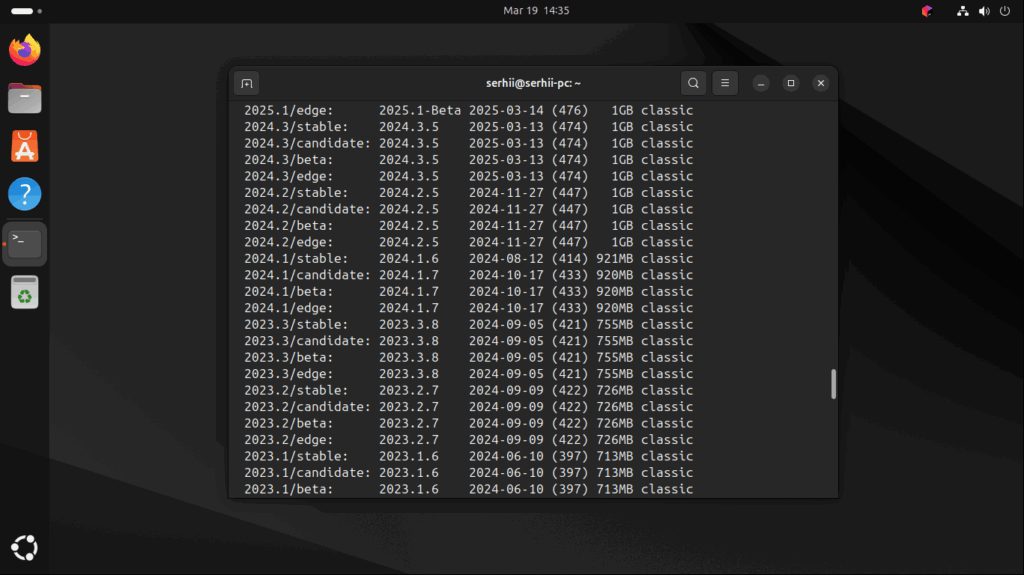
Task: Click the 2025.1/edge: channel text
Action: (289, 110)
